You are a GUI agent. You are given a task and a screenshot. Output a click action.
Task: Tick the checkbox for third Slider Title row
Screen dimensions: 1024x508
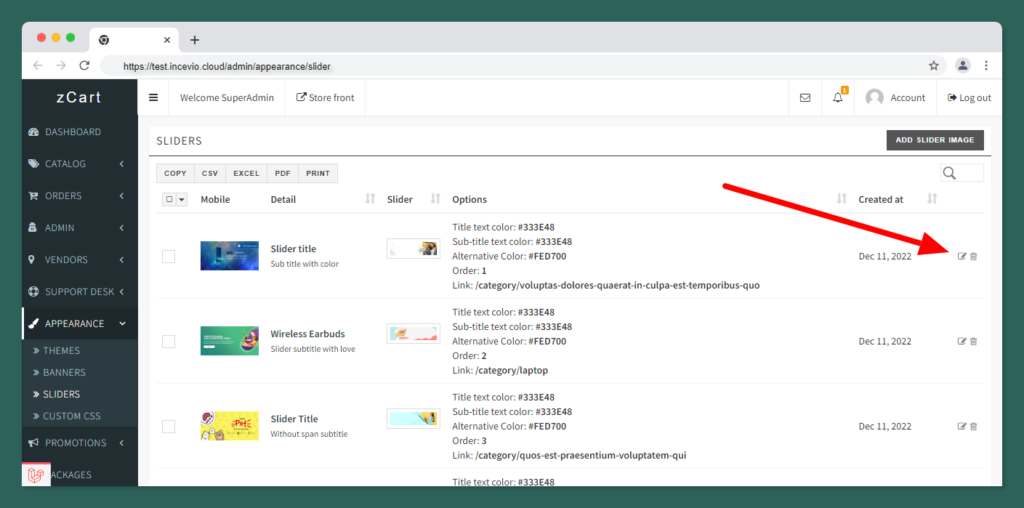coord(168,426)
